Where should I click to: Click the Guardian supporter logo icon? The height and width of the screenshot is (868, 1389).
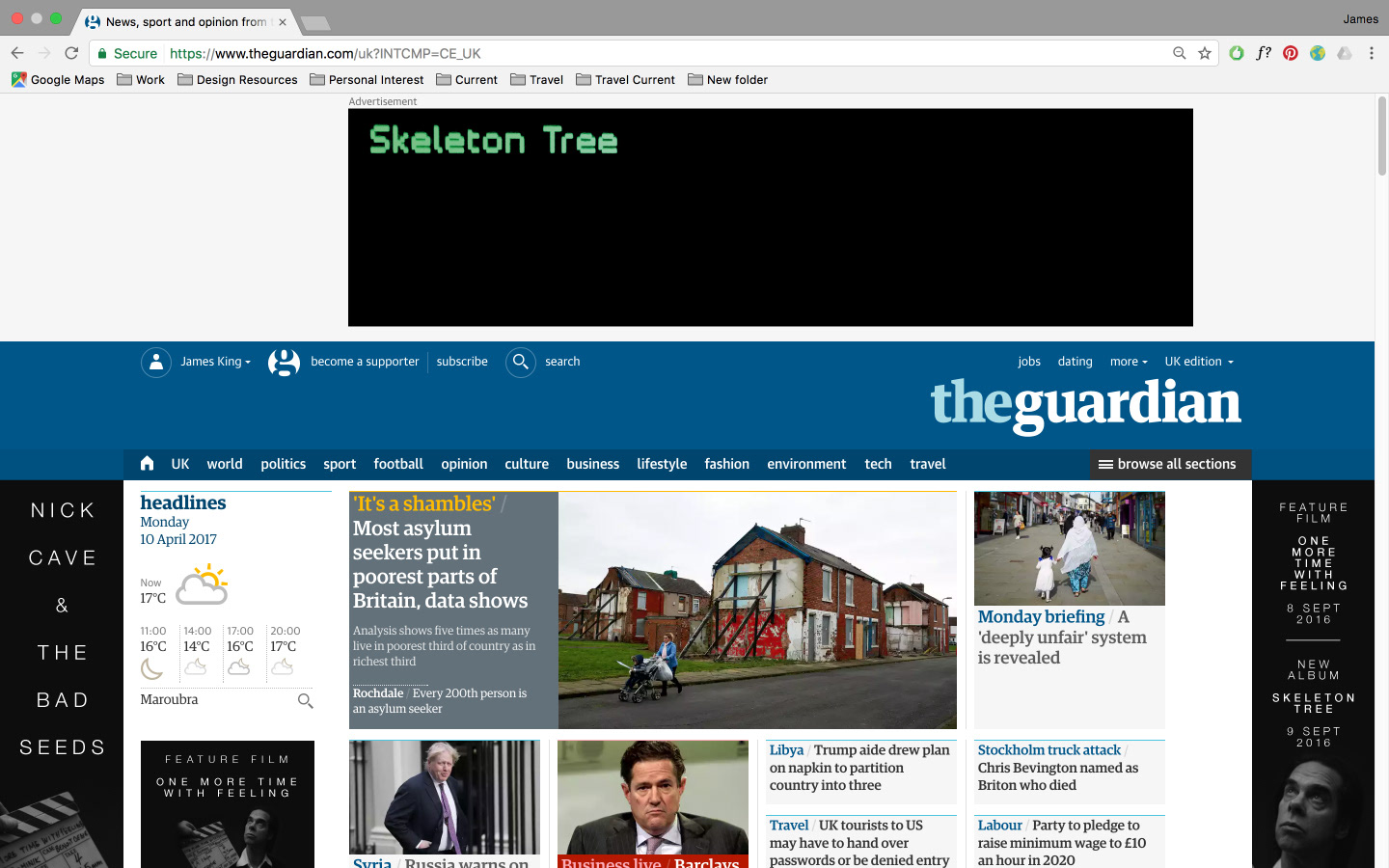coord(284,362)
